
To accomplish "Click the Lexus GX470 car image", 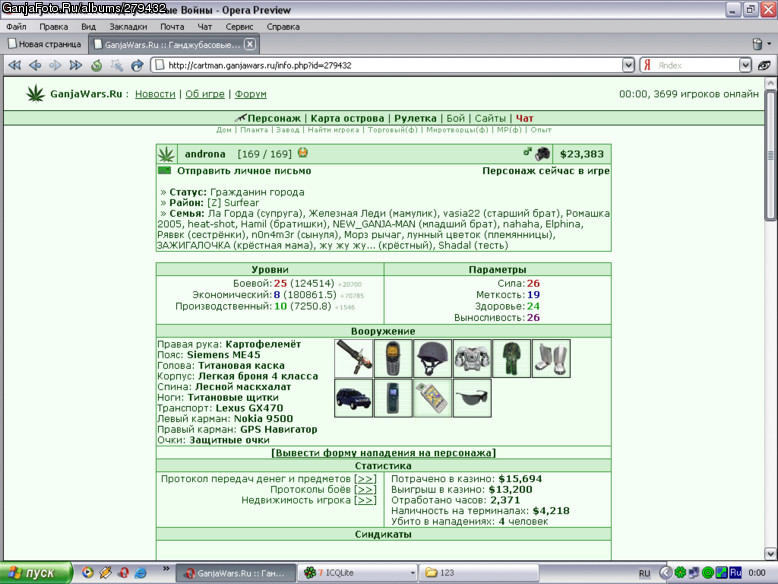I will coord(353,398).
